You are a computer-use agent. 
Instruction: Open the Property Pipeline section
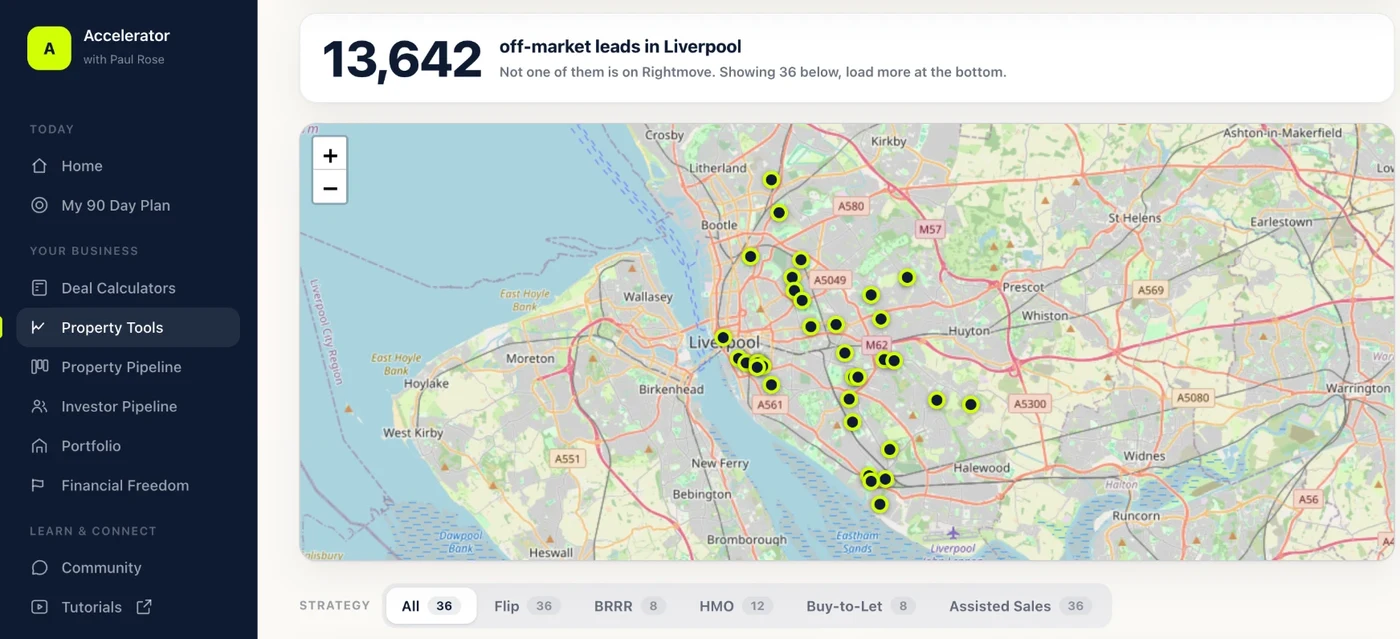click(x=128, y=367)
